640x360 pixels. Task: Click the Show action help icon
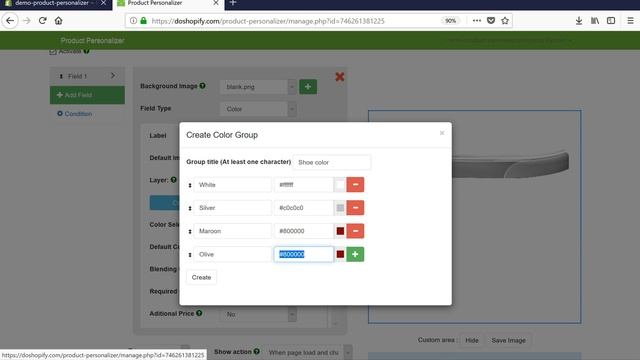point(256,351)
